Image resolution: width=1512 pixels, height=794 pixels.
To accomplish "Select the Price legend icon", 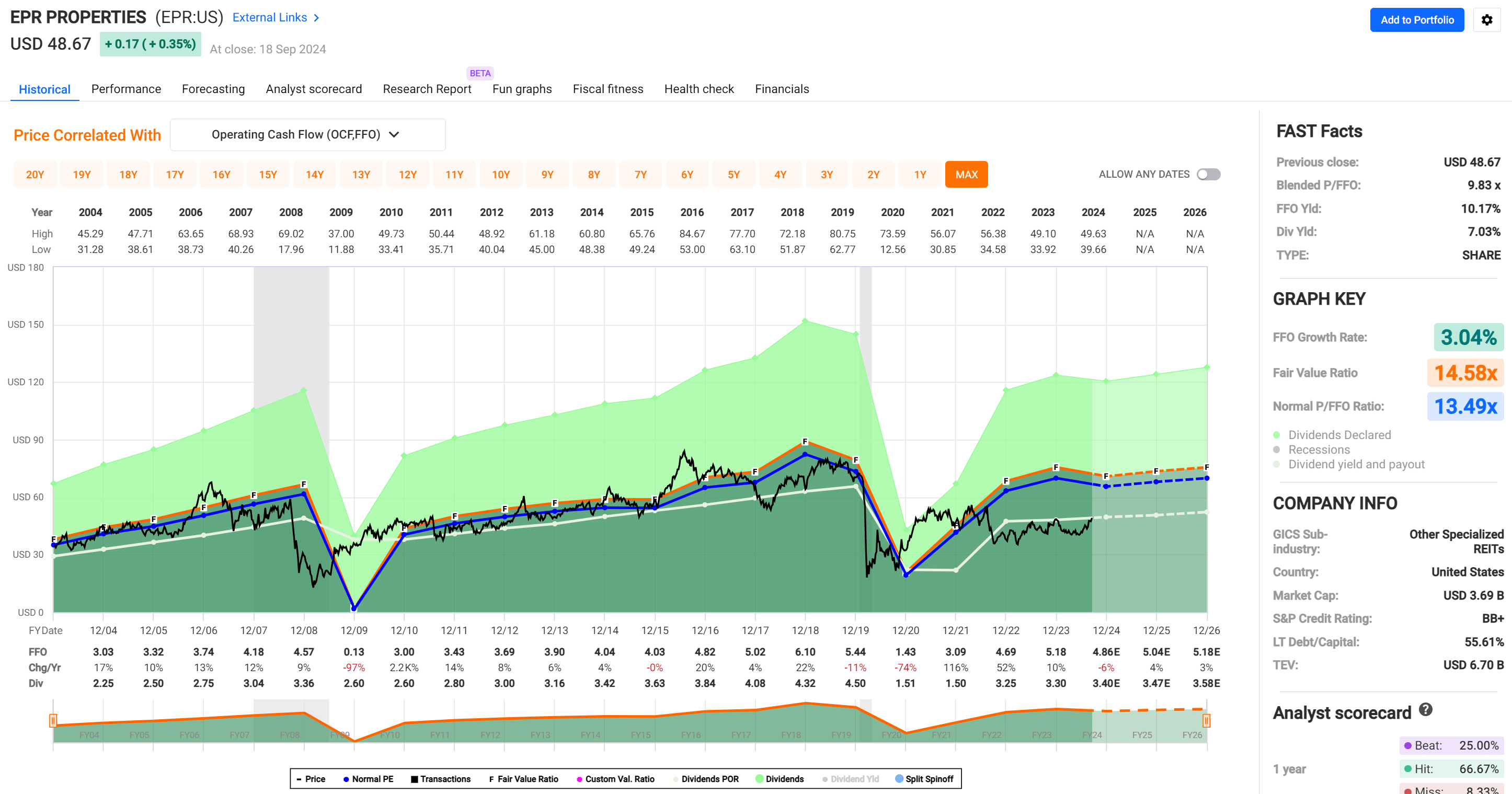I will point(300,779).
